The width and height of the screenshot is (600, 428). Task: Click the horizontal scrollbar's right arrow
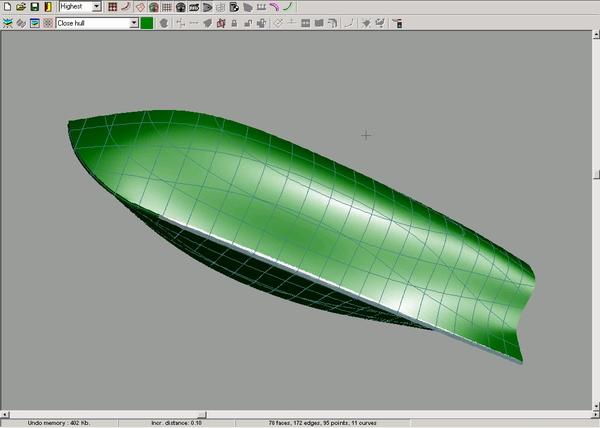pyautogui.click(x=596, y=415)
